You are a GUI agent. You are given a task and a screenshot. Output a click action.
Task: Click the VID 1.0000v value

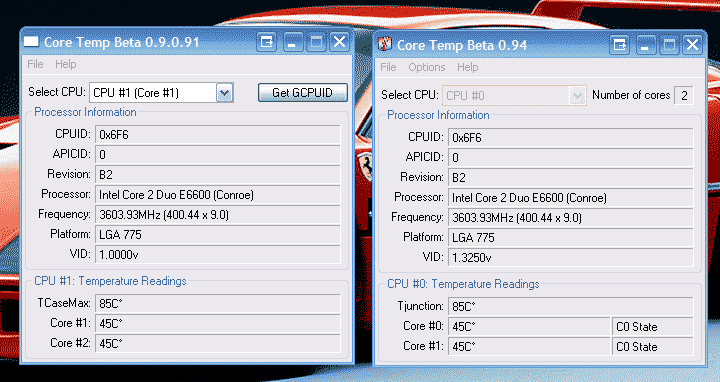[x=218, y=254]
